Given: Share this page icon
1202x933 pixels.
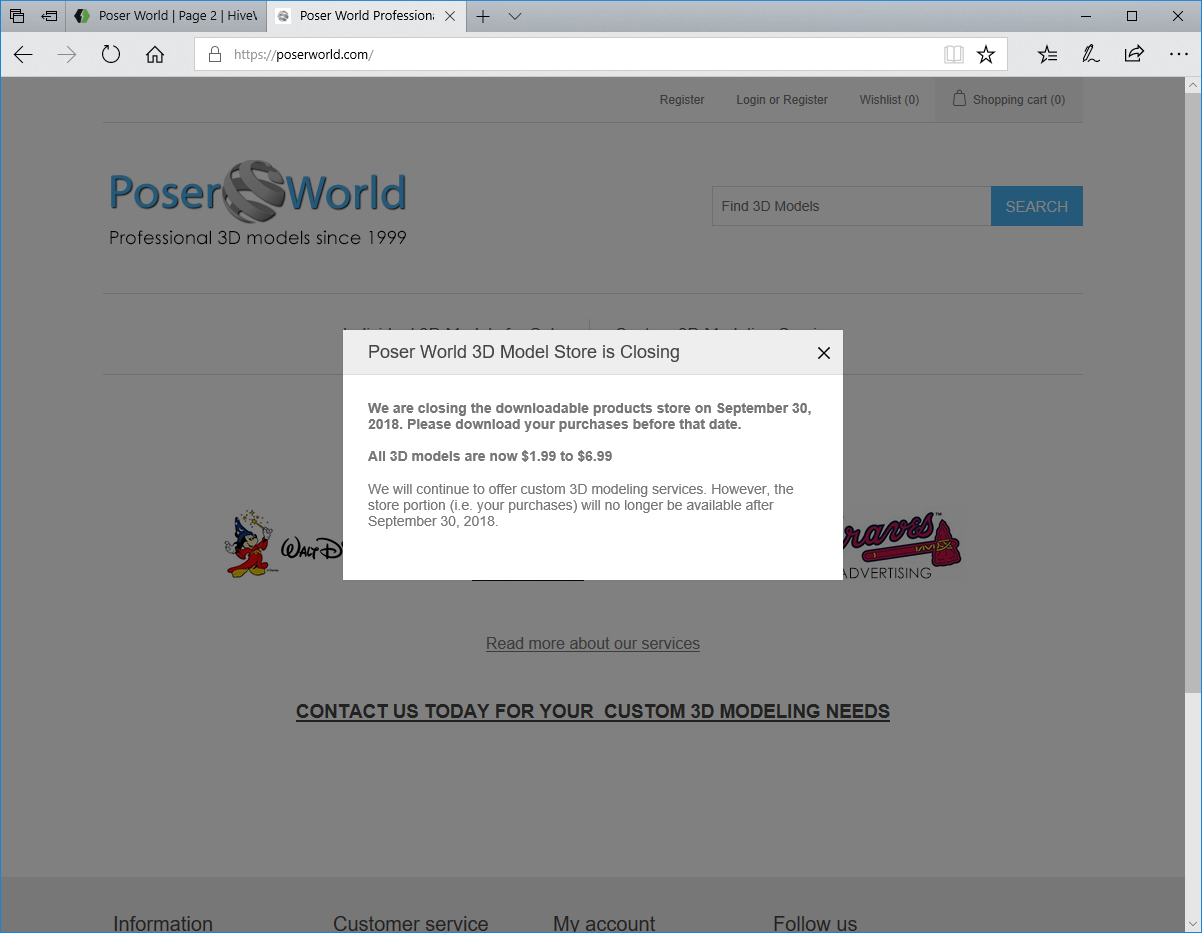Looking at the screenshot, I should tap(1134, 55).
